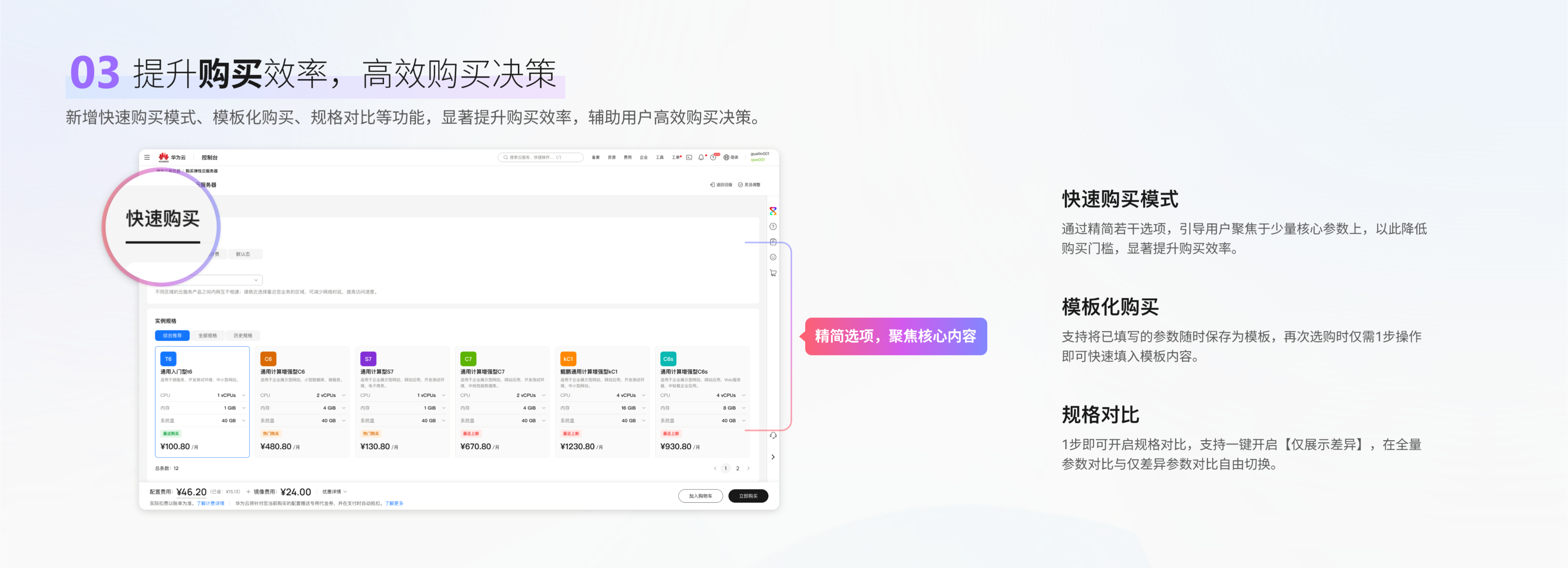Open the clipboard sidebar icon

(x=773, y=242)
